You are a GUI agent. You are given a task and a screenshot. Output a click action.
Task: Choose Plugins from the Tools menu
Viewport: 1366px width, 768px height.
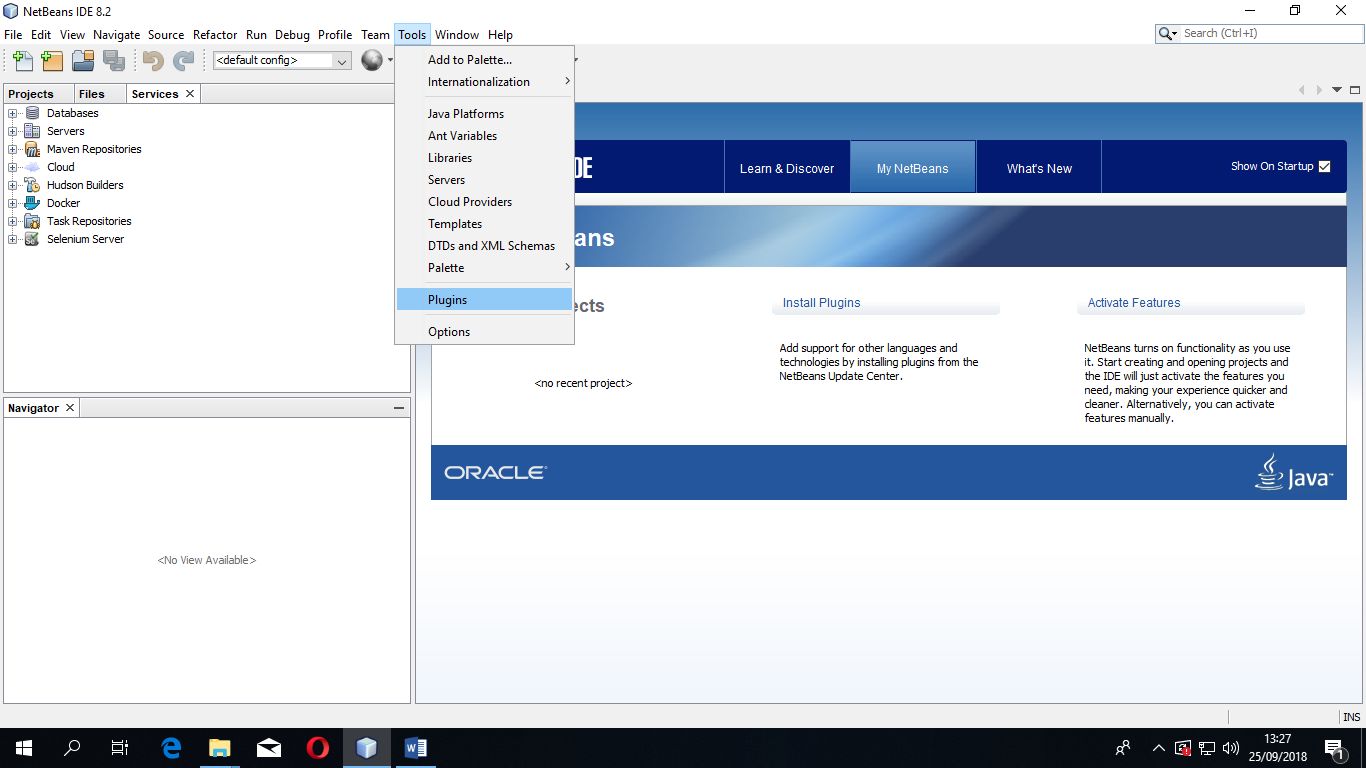484,300
